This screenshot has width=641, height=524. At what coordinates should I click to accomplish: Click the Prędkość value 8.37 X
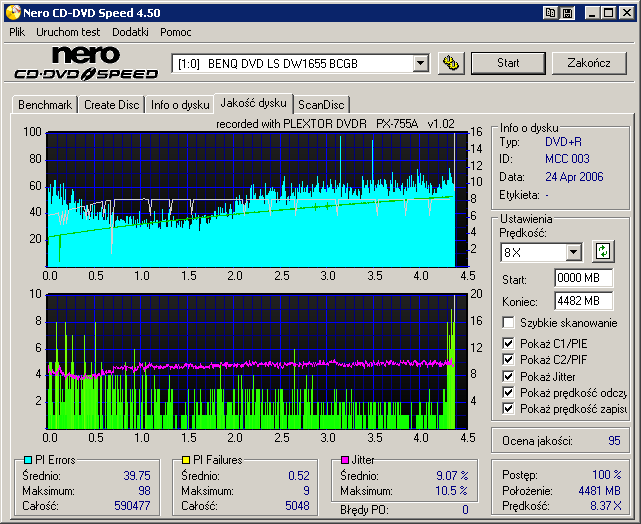click(x=606, y=506)
